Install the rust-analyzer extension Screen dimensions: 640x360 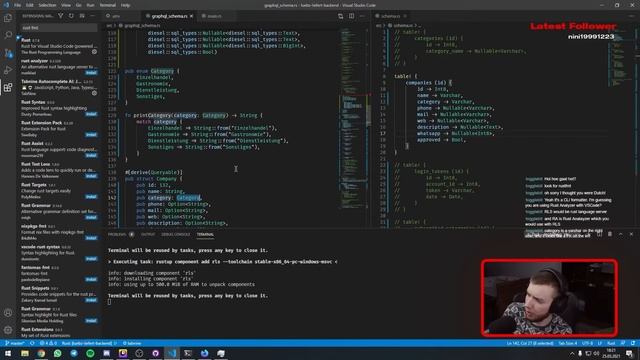click(x=91, y=73)
